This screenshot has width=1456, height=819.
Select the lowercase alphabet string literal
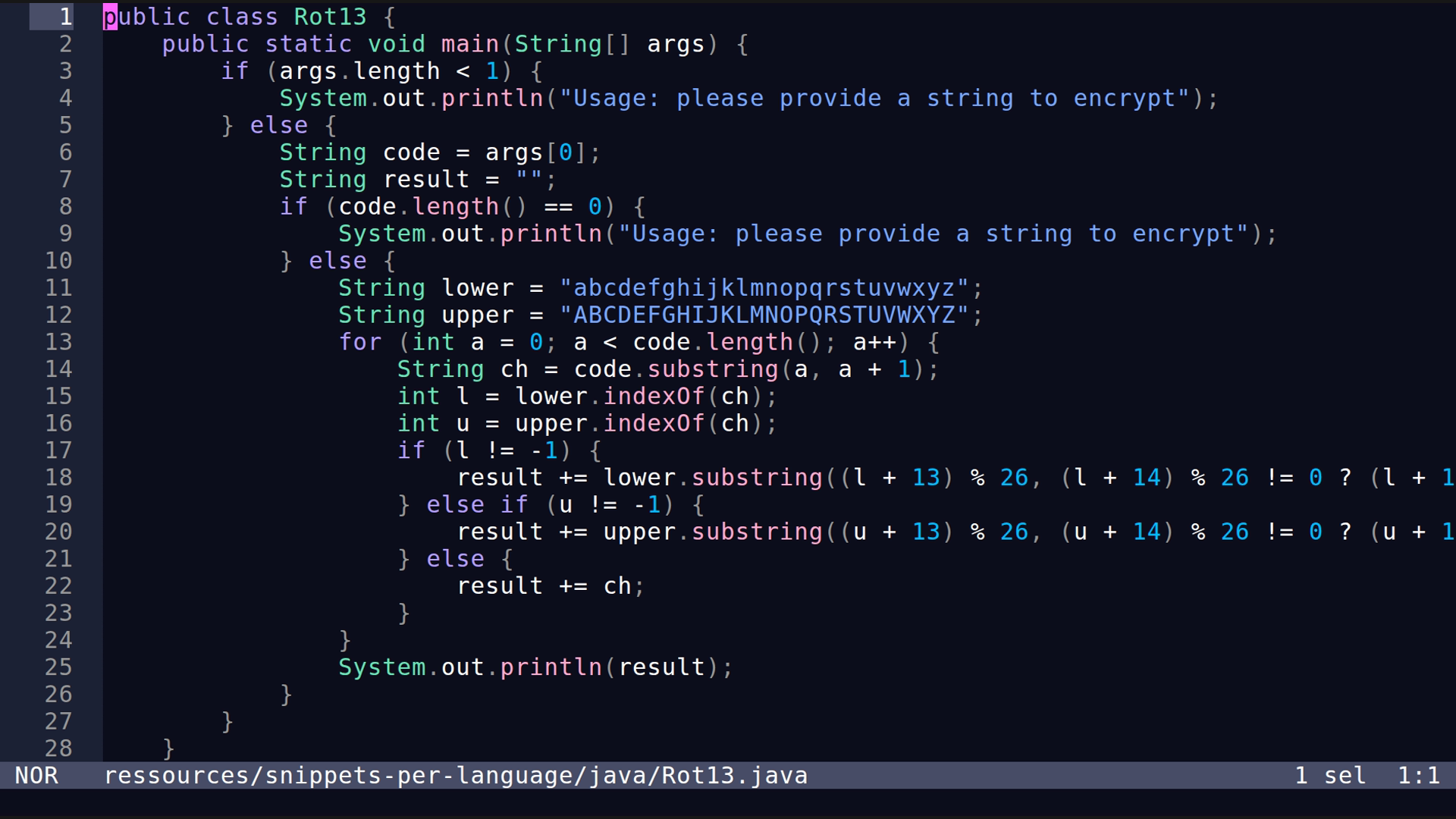[x=768, y=287]
